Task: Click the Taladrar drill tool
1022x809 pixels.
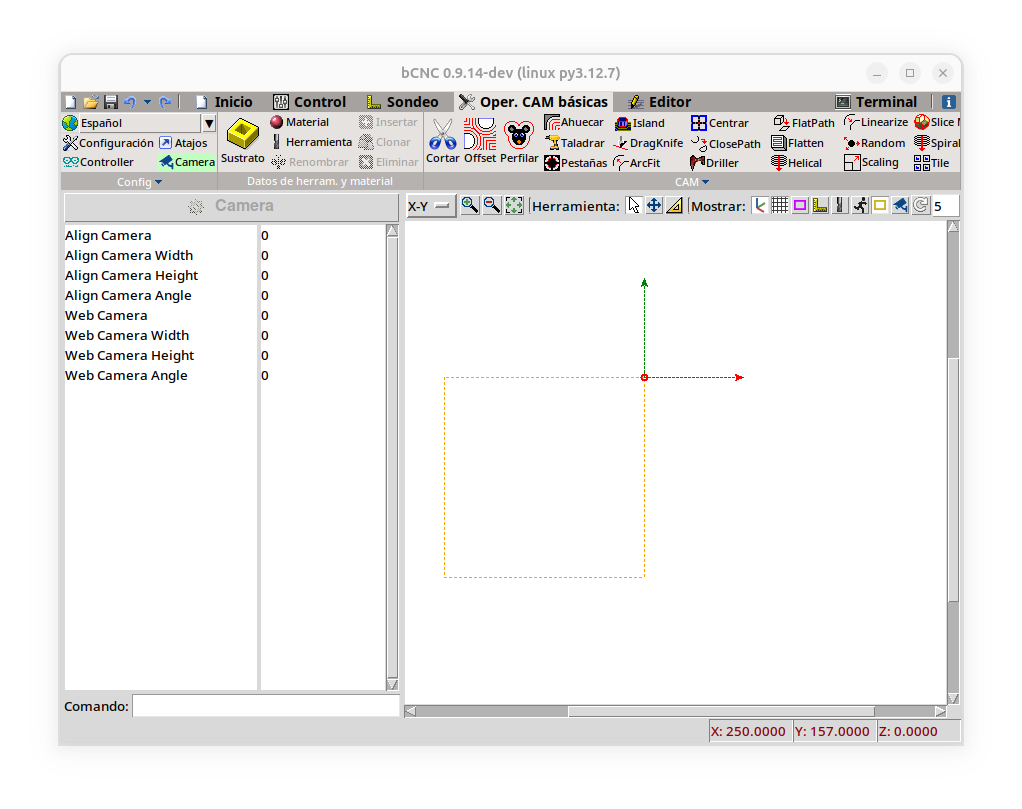Action: 574,143
